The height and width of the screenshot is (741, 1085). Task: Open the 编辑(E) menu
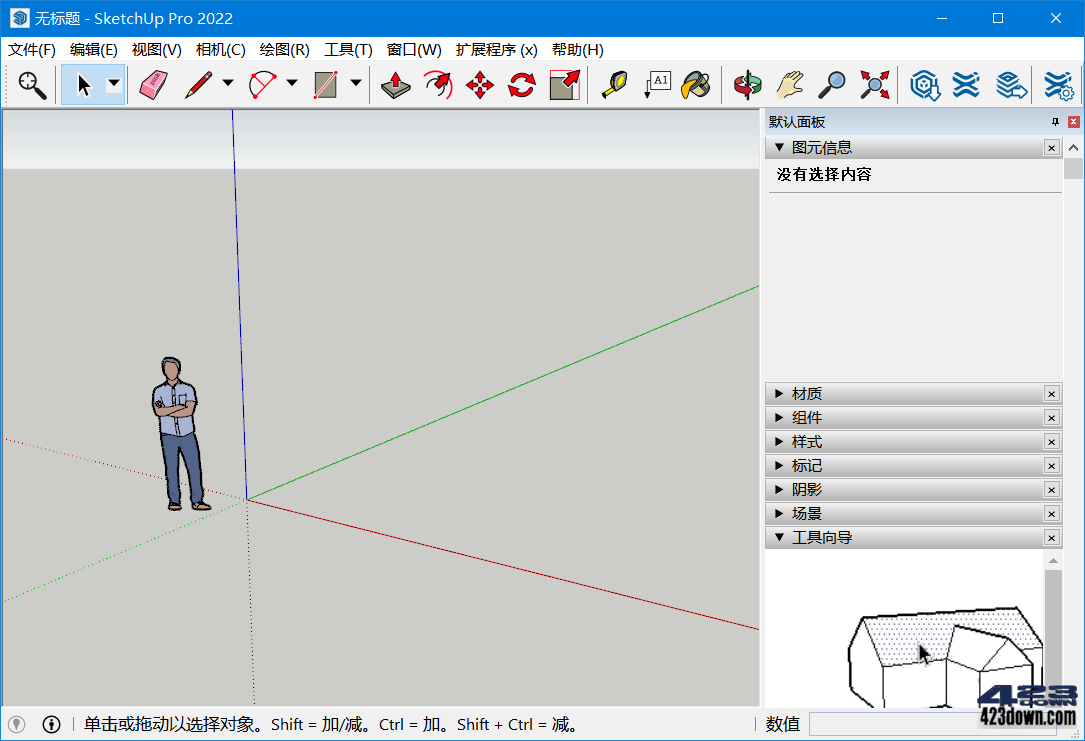tap(93, 50)
